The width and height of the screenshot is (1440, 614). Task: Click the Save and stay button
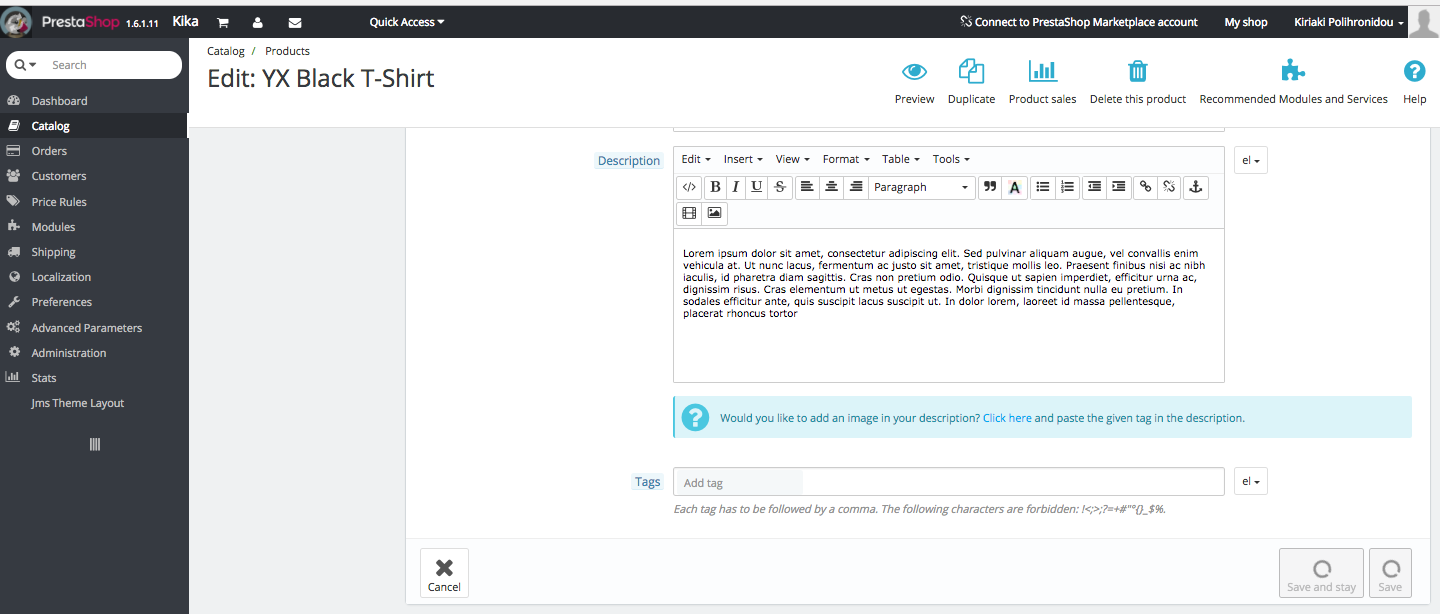point(1321,574)
